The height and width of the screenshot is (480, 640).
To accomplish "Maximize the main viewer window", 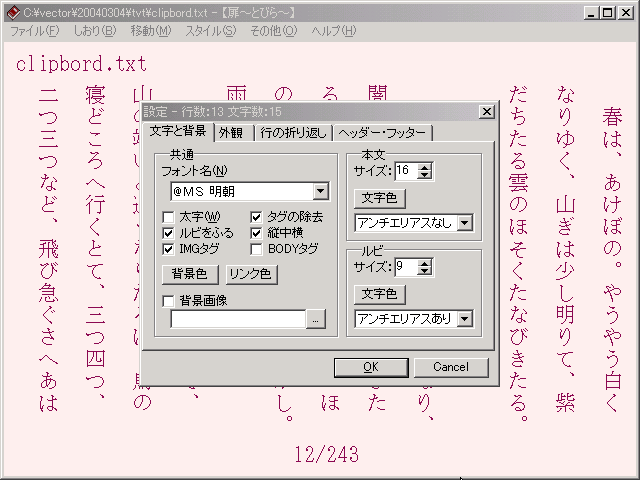I will pyautogui.click(x=607, y=13).
